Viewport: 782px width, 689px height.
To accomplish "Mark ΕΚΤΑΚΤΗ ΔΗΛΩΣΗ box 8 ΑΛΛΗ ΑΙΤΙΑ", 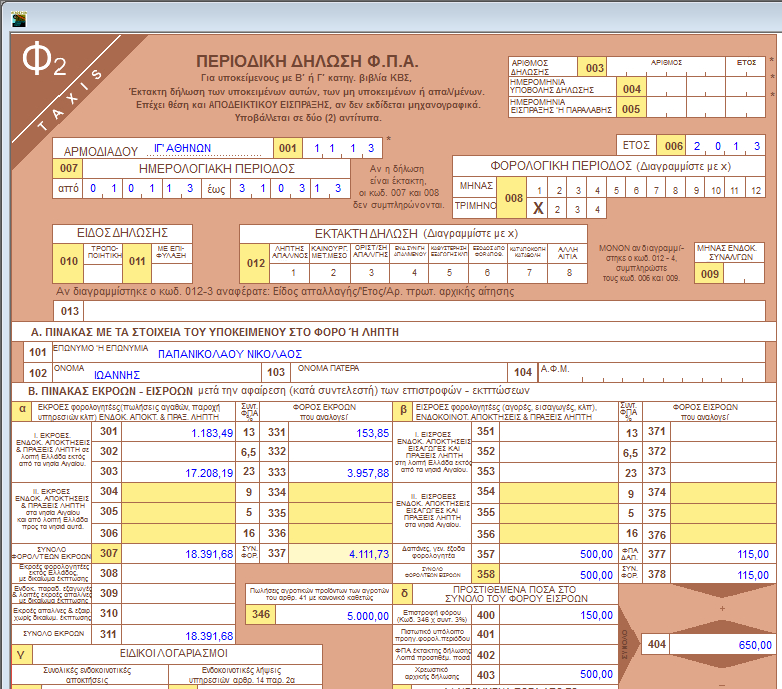I will pos(567,273).
